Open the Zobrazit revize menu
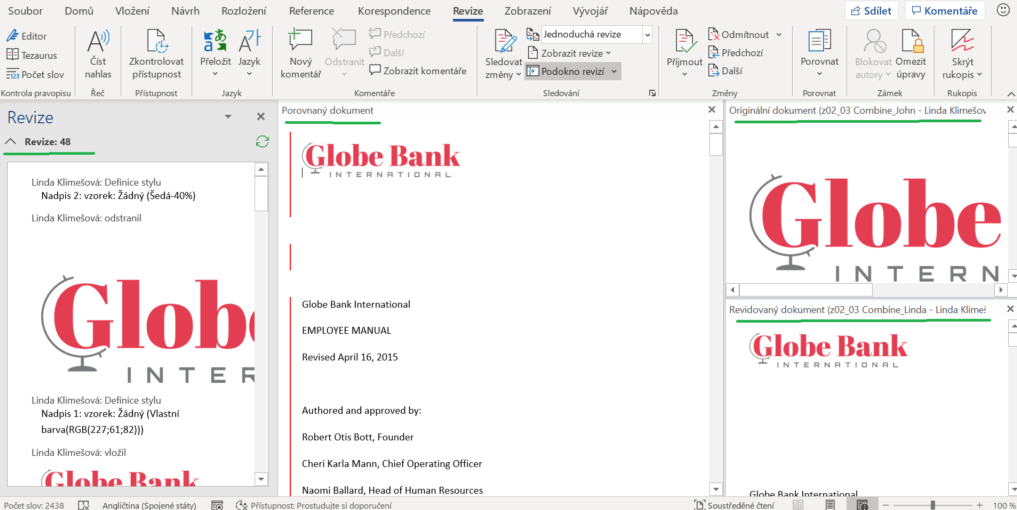Viewport: 1017px width, 510px height. (569, 53)
